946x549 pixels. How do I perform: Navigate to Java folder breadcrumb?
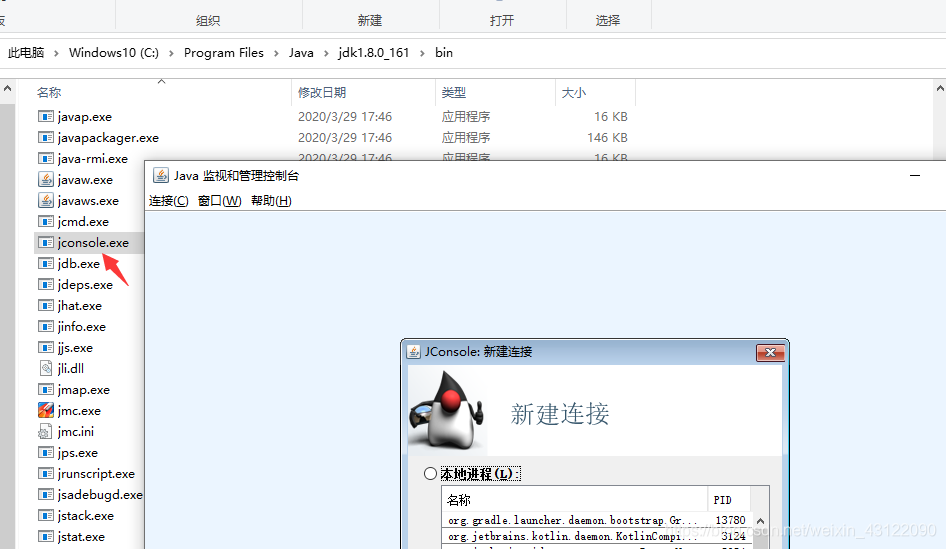[301, 53]
